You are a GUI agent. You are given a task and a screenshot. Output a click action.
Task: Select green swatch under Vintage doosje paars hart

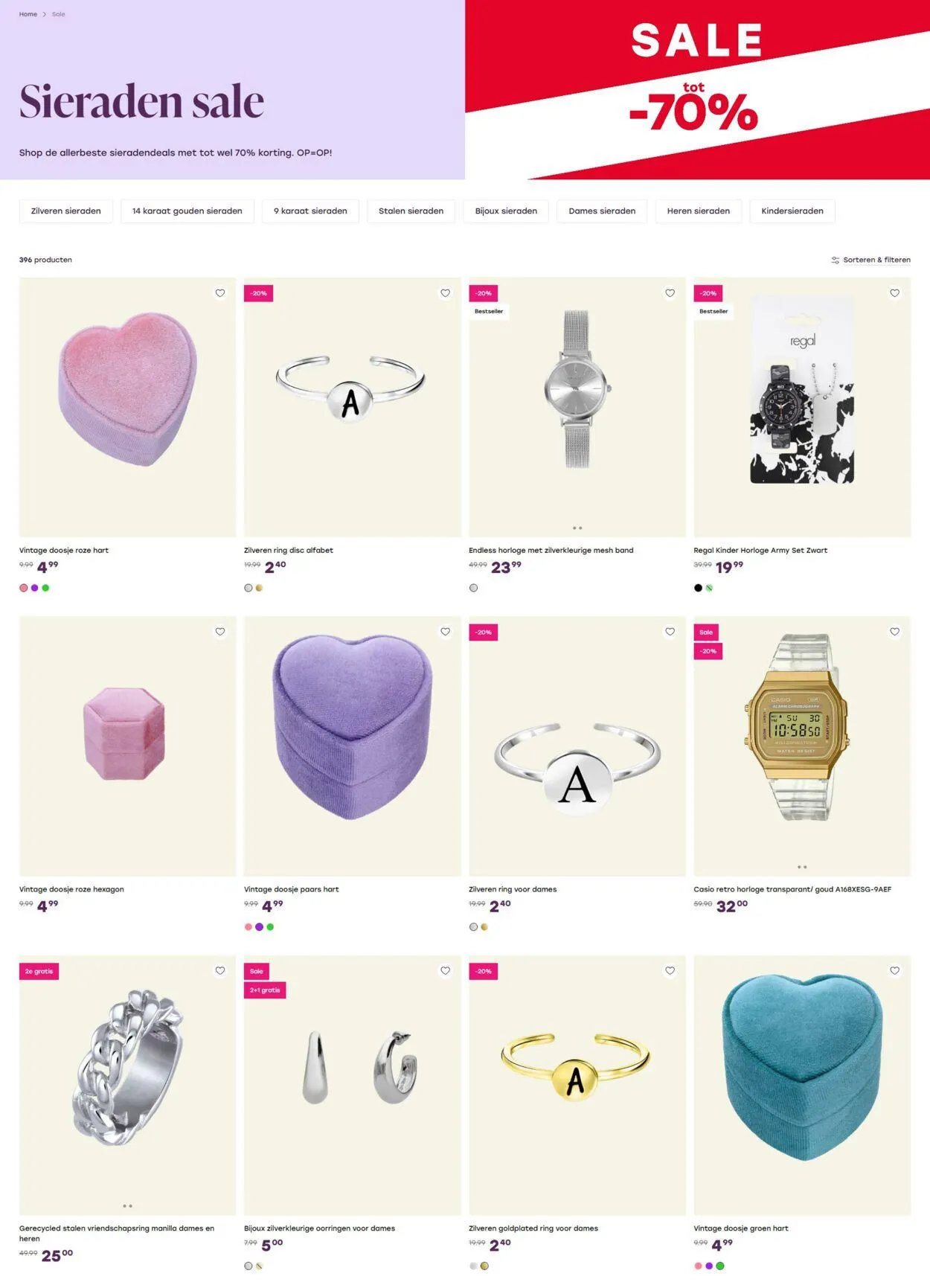[270, 927]
